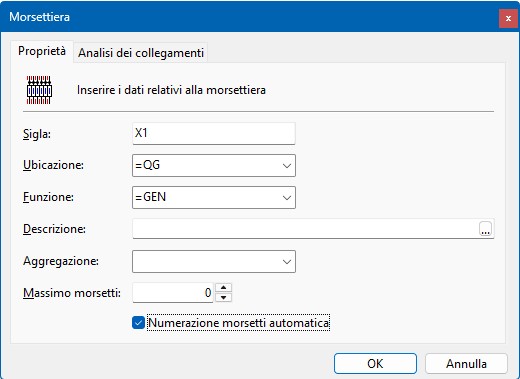This screenshot has width=520, height=379.
Task: Decrease Massimo morsetti with down arrow
Action: click(223, 297)
